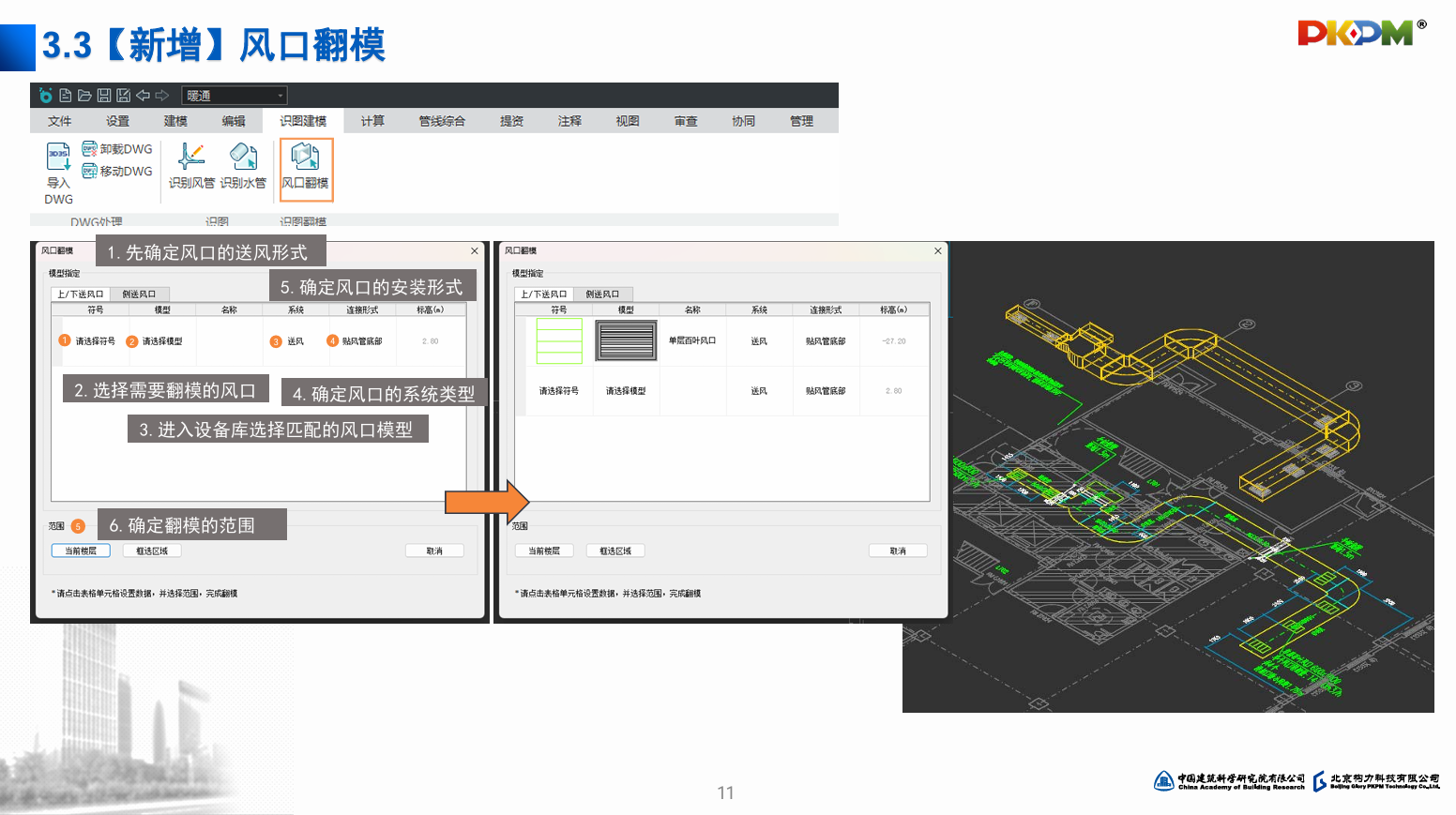
Task: Click 请选择符号 cell in the annotated dialog
Action: point(96,341)
